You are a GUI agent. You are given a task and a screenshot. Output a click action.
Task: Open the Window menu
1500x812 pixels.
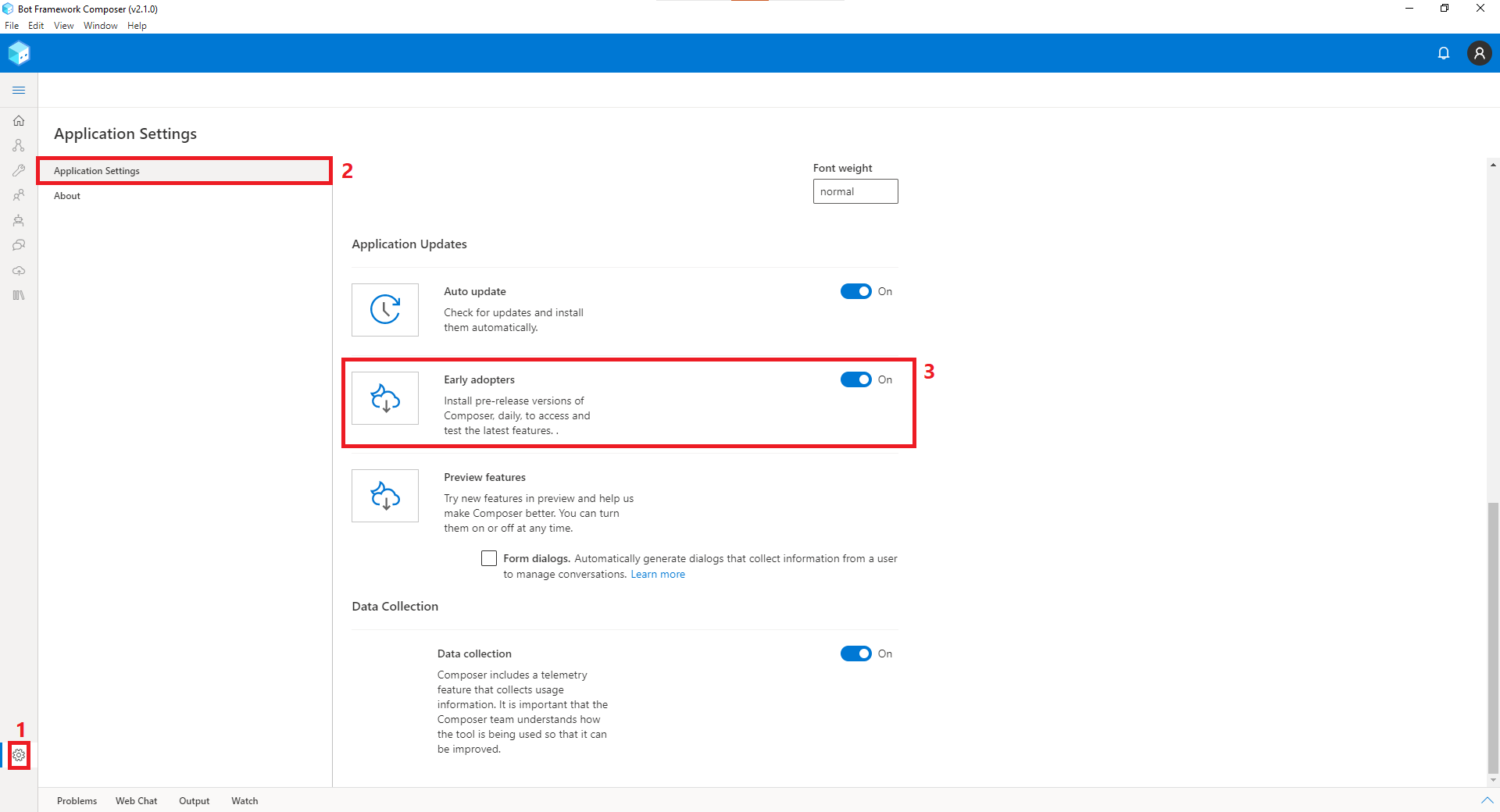tap(101, 26)
